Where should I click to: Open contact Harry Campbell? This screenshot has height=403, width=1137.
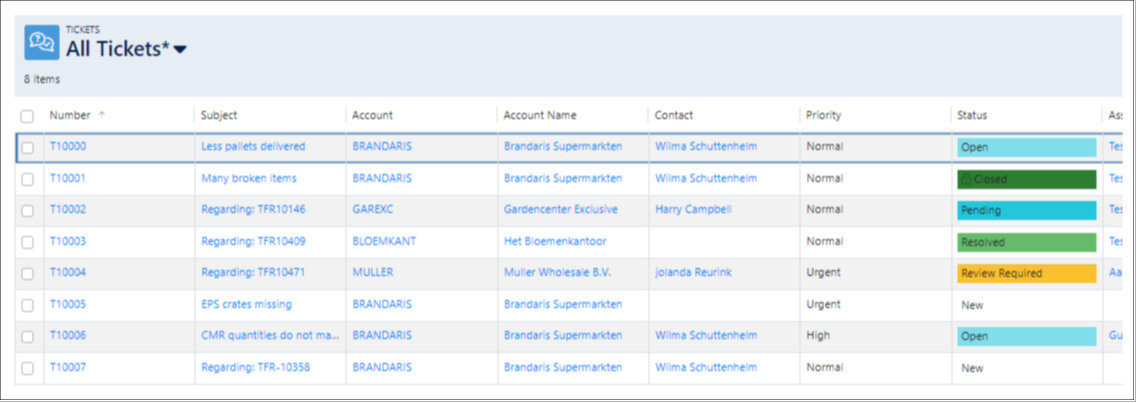(x=697, y=210)
